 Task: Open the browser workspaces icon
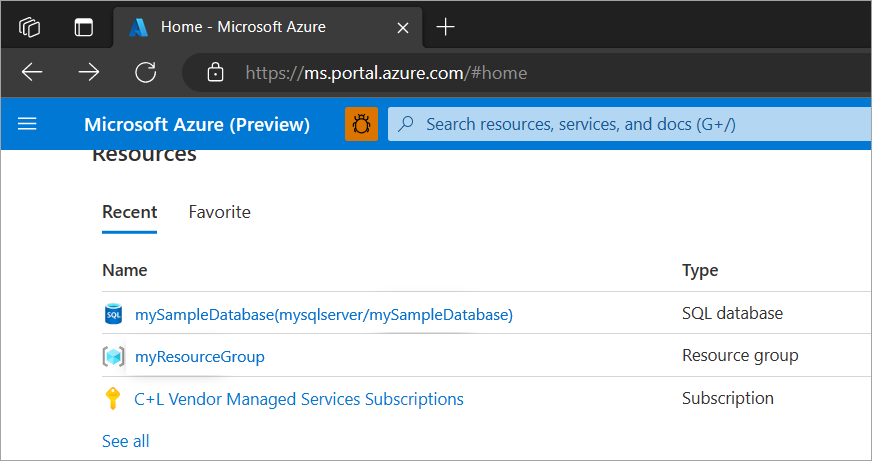pyautogui.click(x=29, y=27)
